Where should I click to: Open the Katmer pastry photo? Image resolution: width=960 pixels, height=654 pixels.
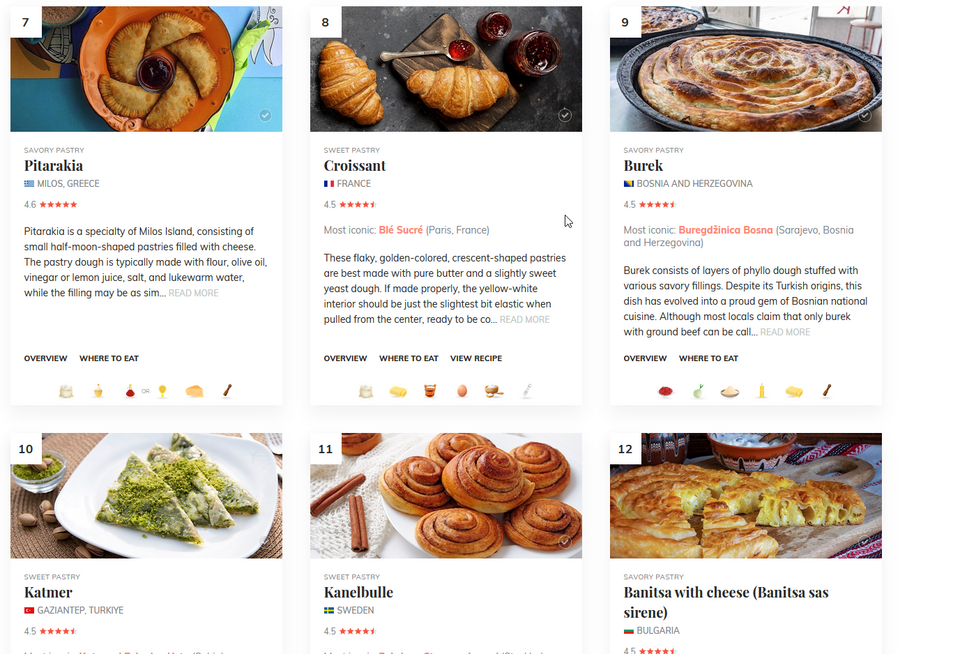146,495
